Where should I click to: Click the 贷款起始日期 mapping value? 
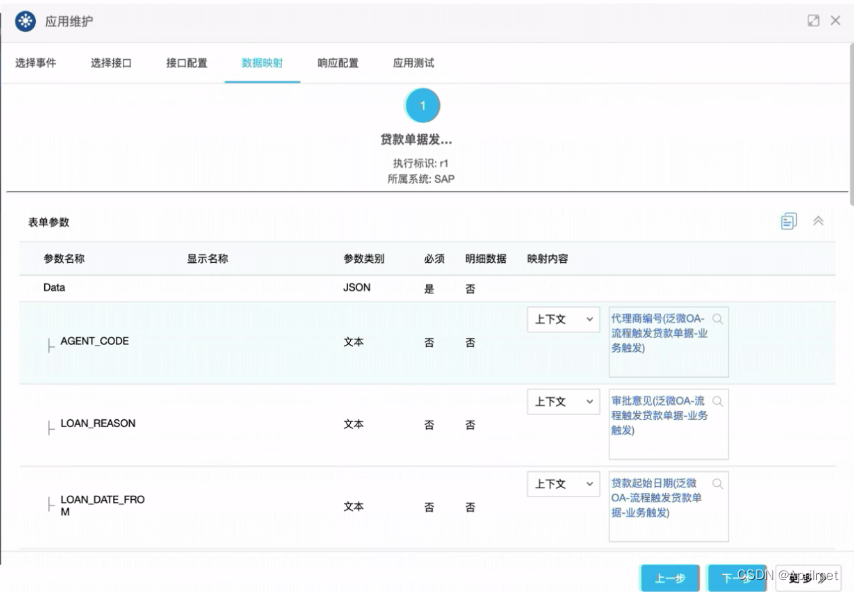tap(656, 498)
